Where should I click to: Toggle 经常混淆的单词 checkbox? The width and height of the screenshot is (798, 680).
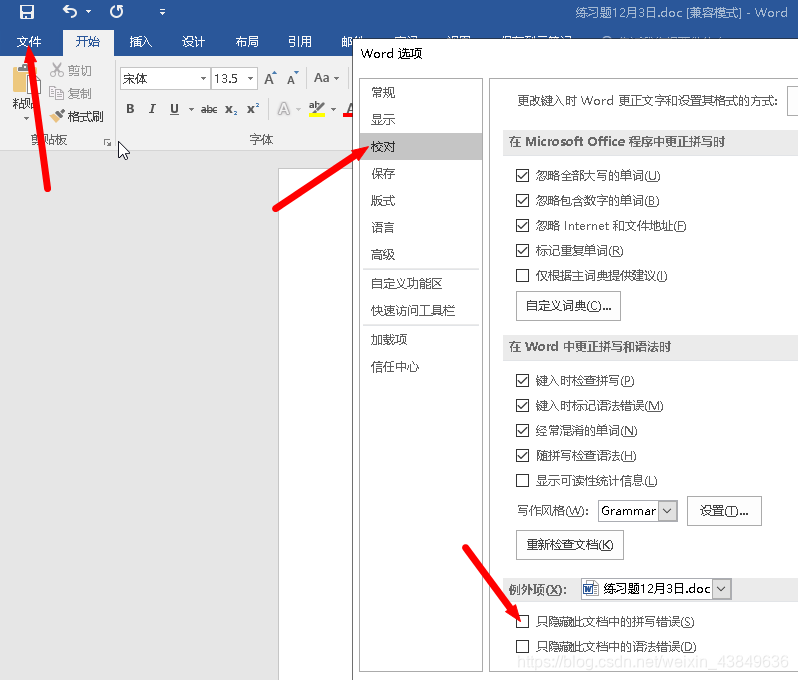522,431
